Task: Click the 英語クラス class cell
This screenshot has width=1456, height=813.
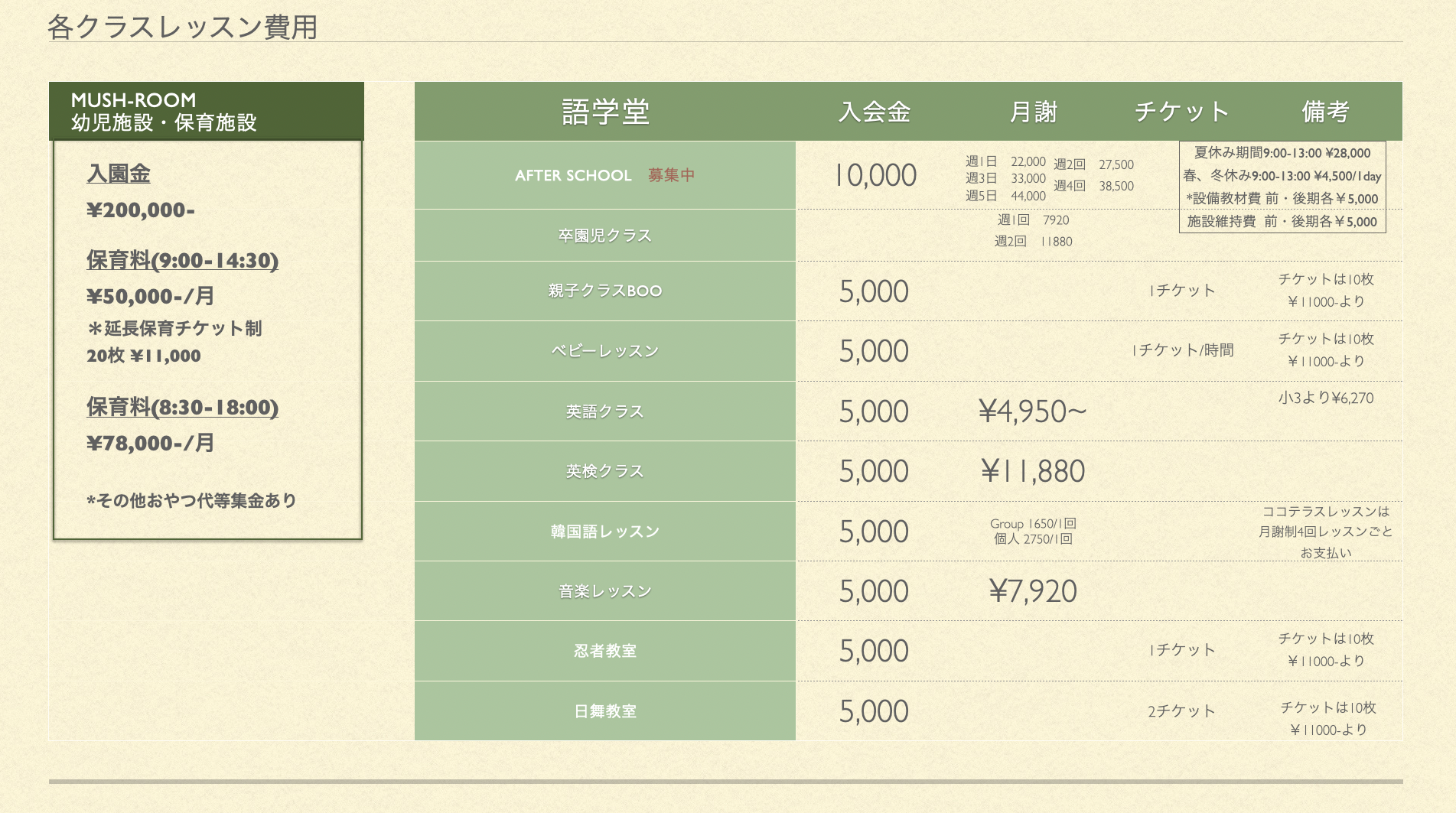Action: tap(605, 411)
